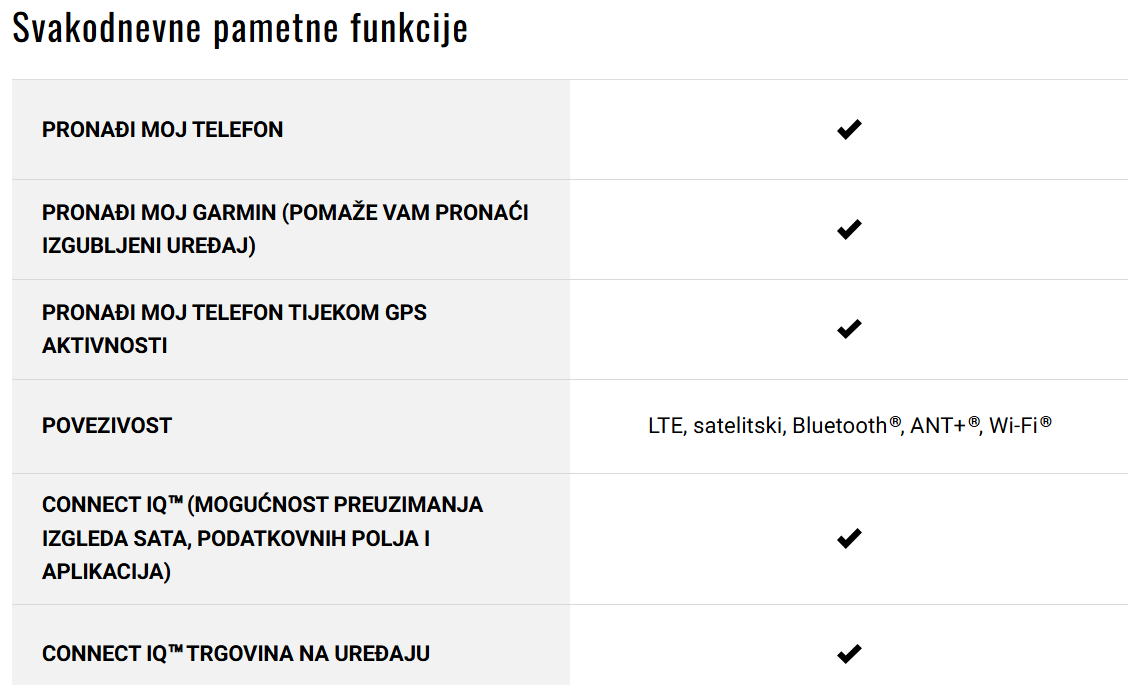This screenshot has height=685, width=1134.
Task: Select the Pronađi moj telefon label
Action: (x=163, y=129)
